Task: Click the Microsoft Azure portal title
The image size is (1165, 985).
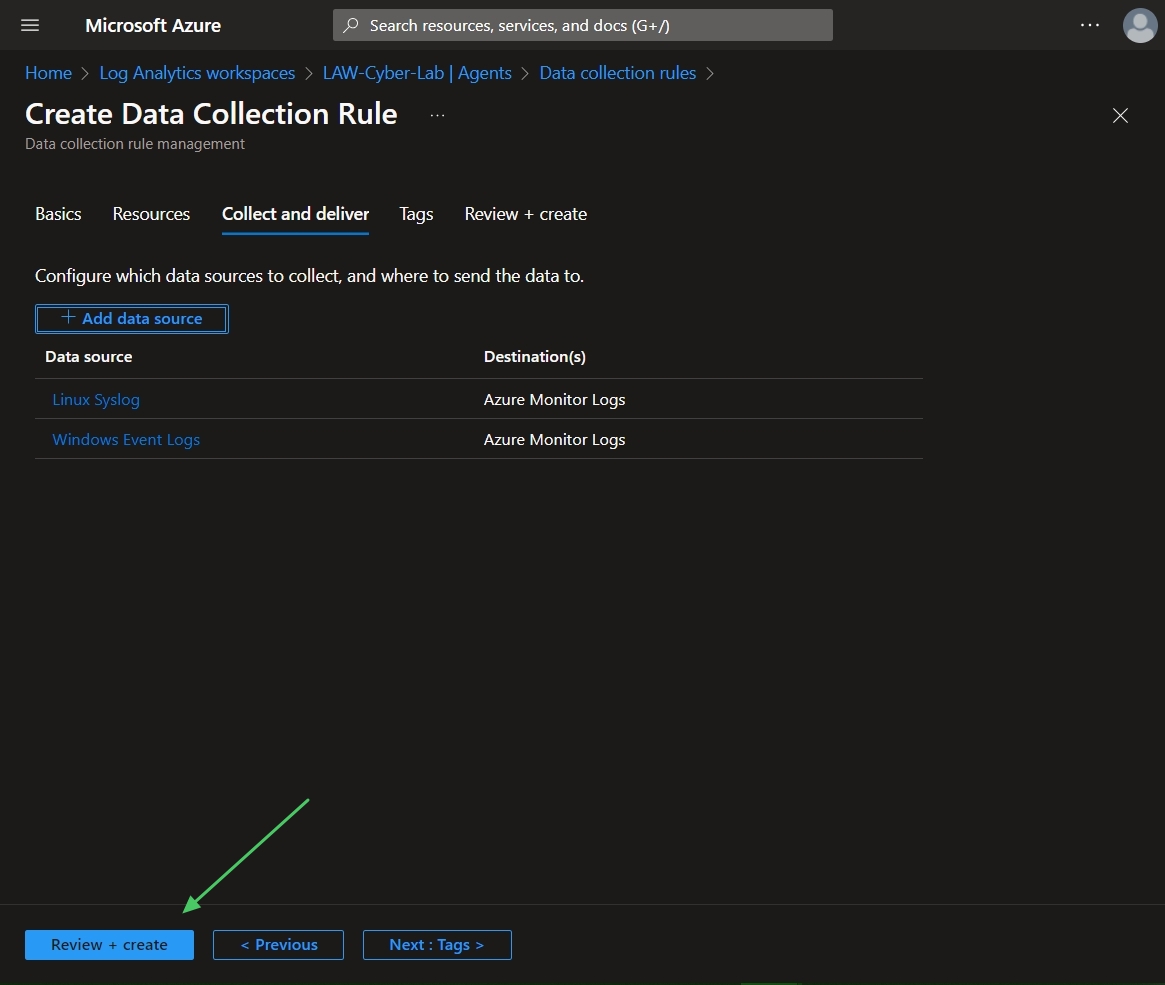Action: 153,25
